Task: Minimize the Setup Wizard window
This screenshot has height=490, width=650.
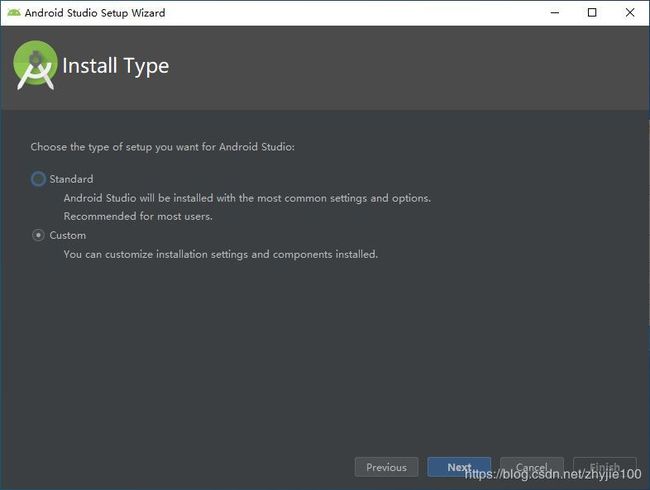Action: (x=555, y=13)
